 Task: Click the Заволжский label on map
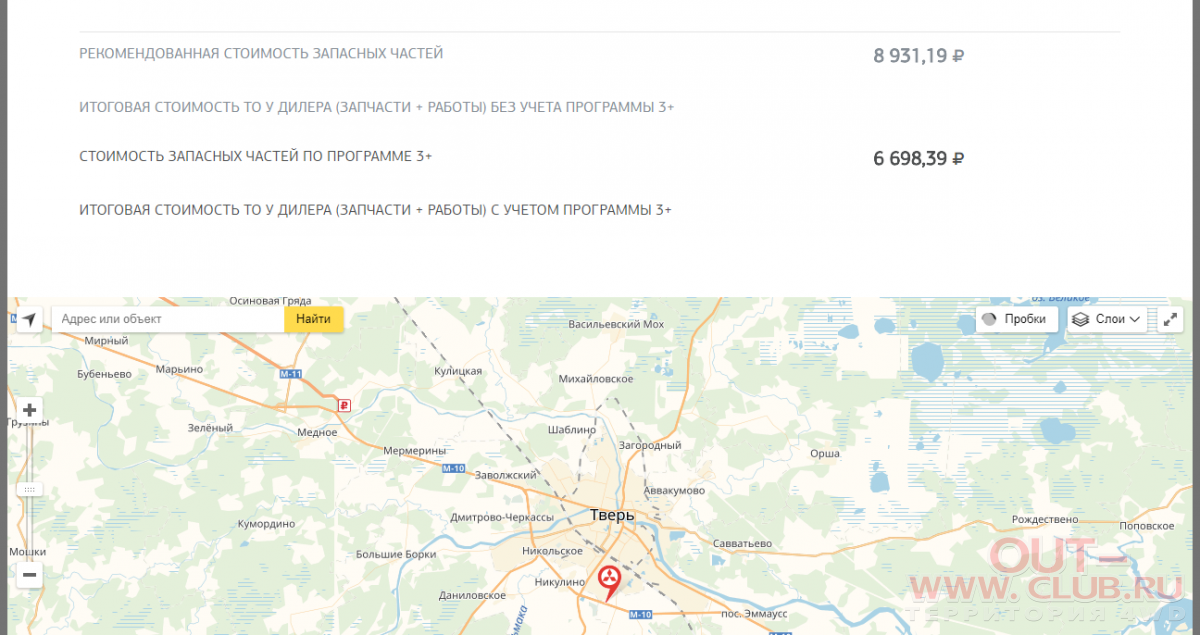point(506,475)
